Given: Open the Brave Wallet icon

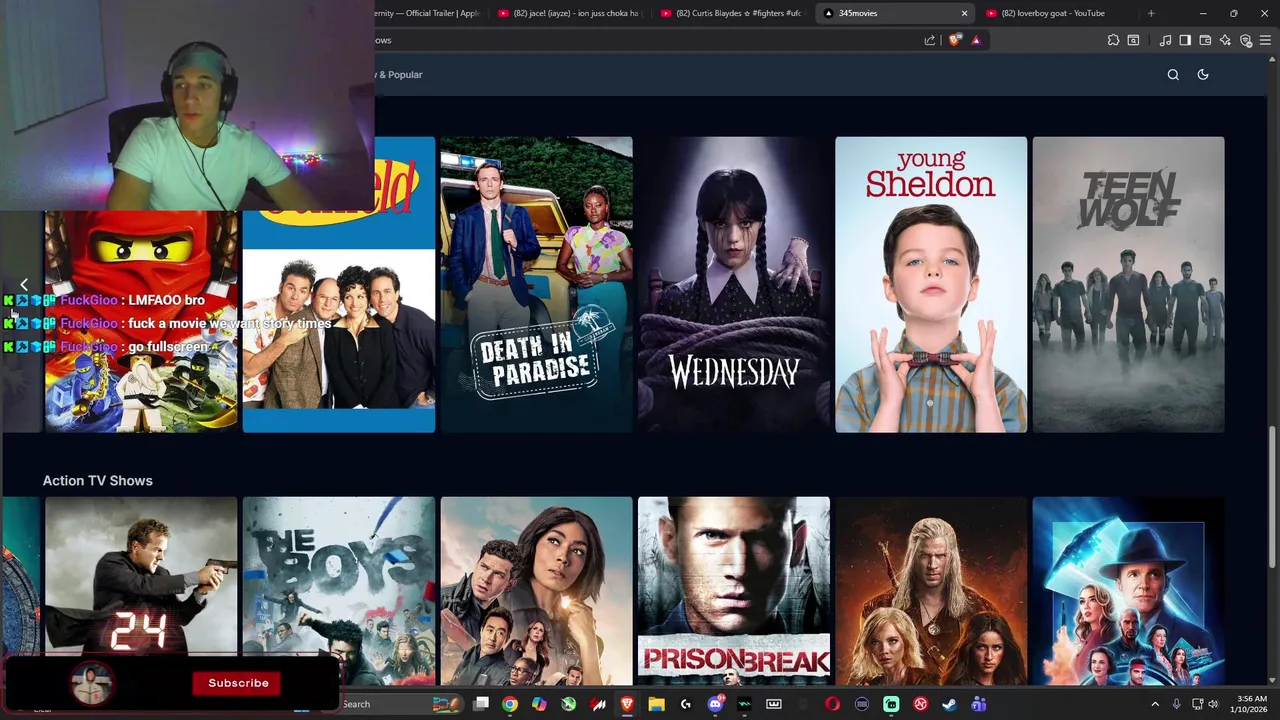Looking at the screenshot, I should pos(1205,40).
